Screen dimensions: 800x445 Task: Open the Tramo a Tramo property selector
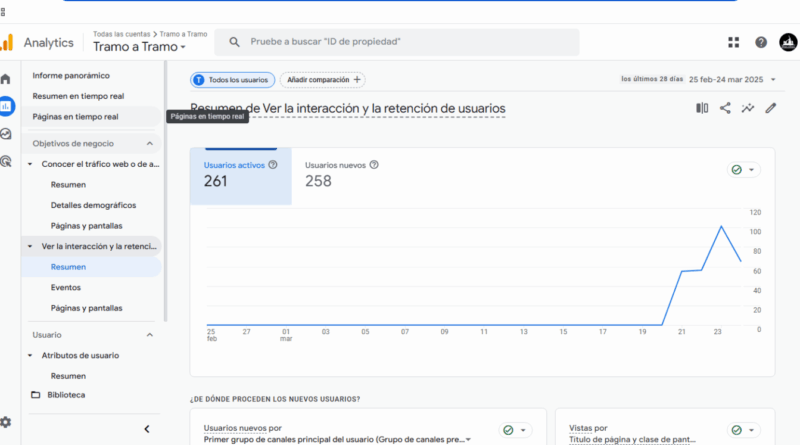(139, 47)
